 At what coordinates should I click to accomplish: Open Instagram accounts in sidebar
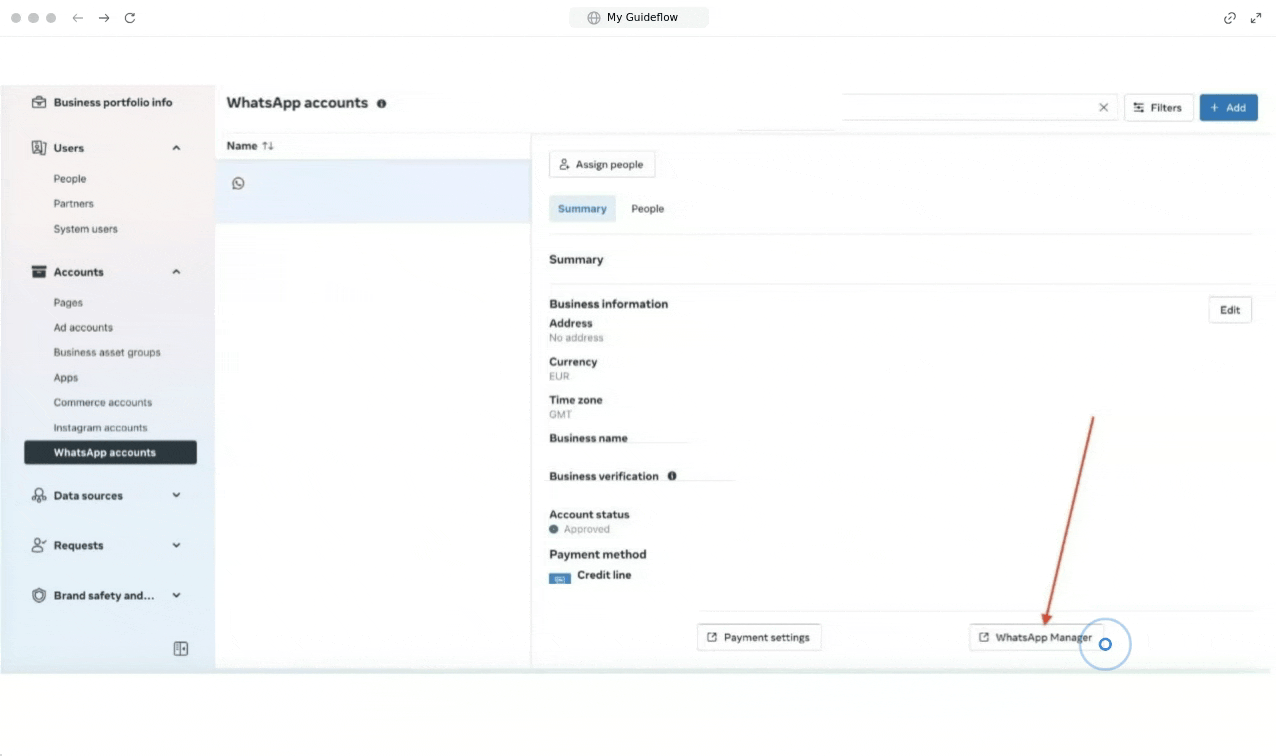pyautogui.click(x=100, y=428)
